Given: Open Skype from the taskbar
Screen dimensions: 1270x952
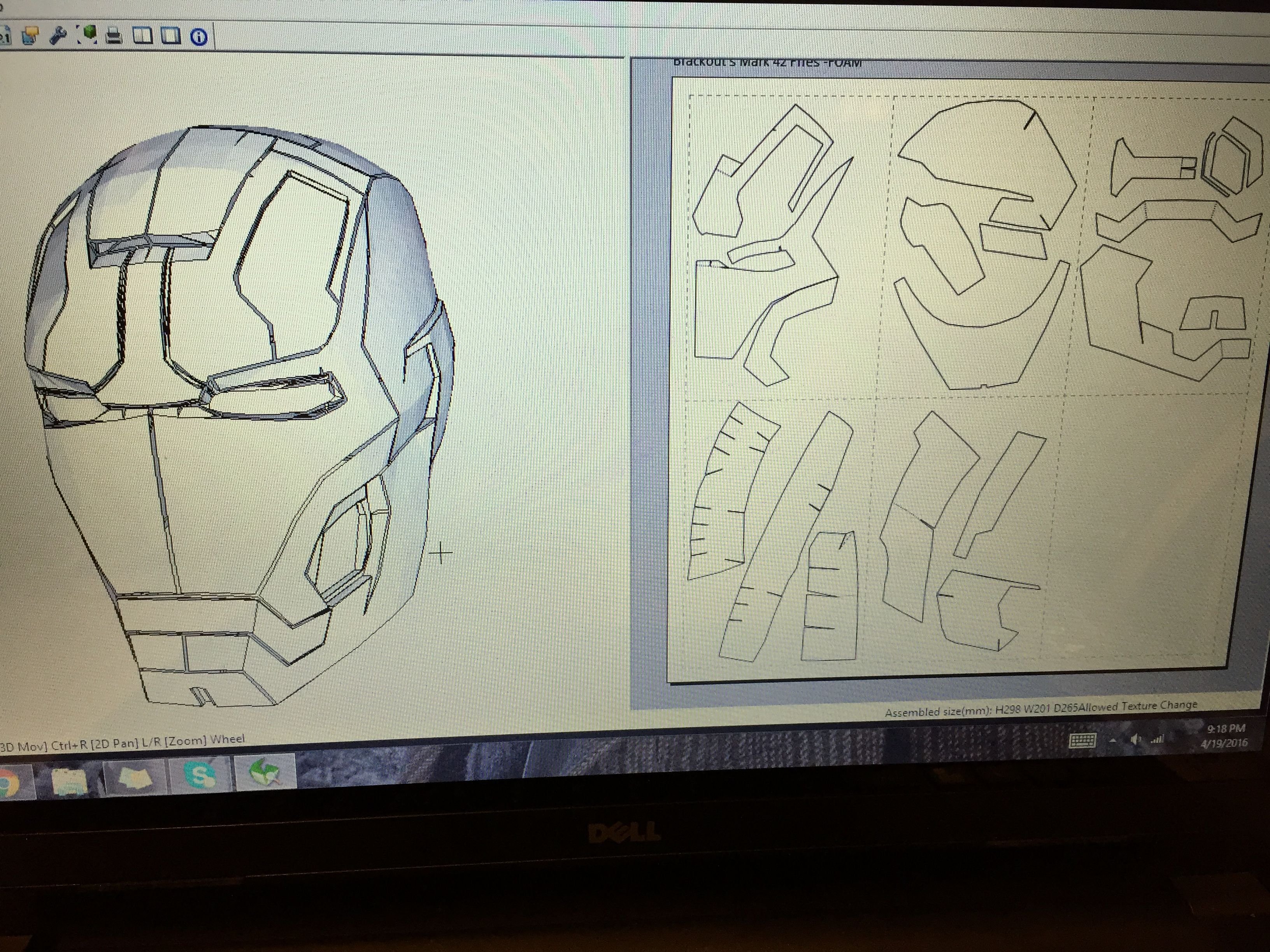Looking at the screenshot, I should (199, 776).
